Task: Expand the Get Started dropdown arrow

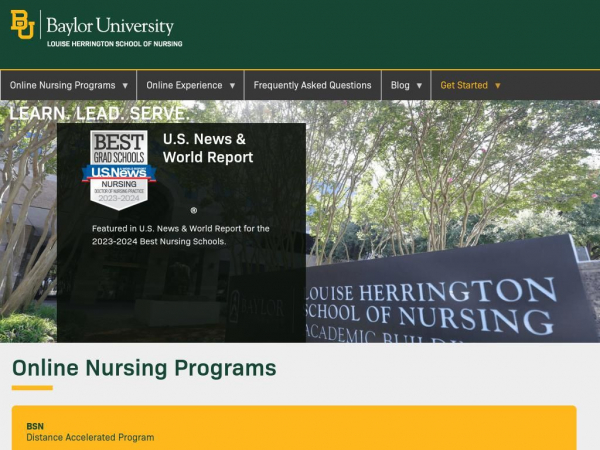Action: tap(497, 86)
